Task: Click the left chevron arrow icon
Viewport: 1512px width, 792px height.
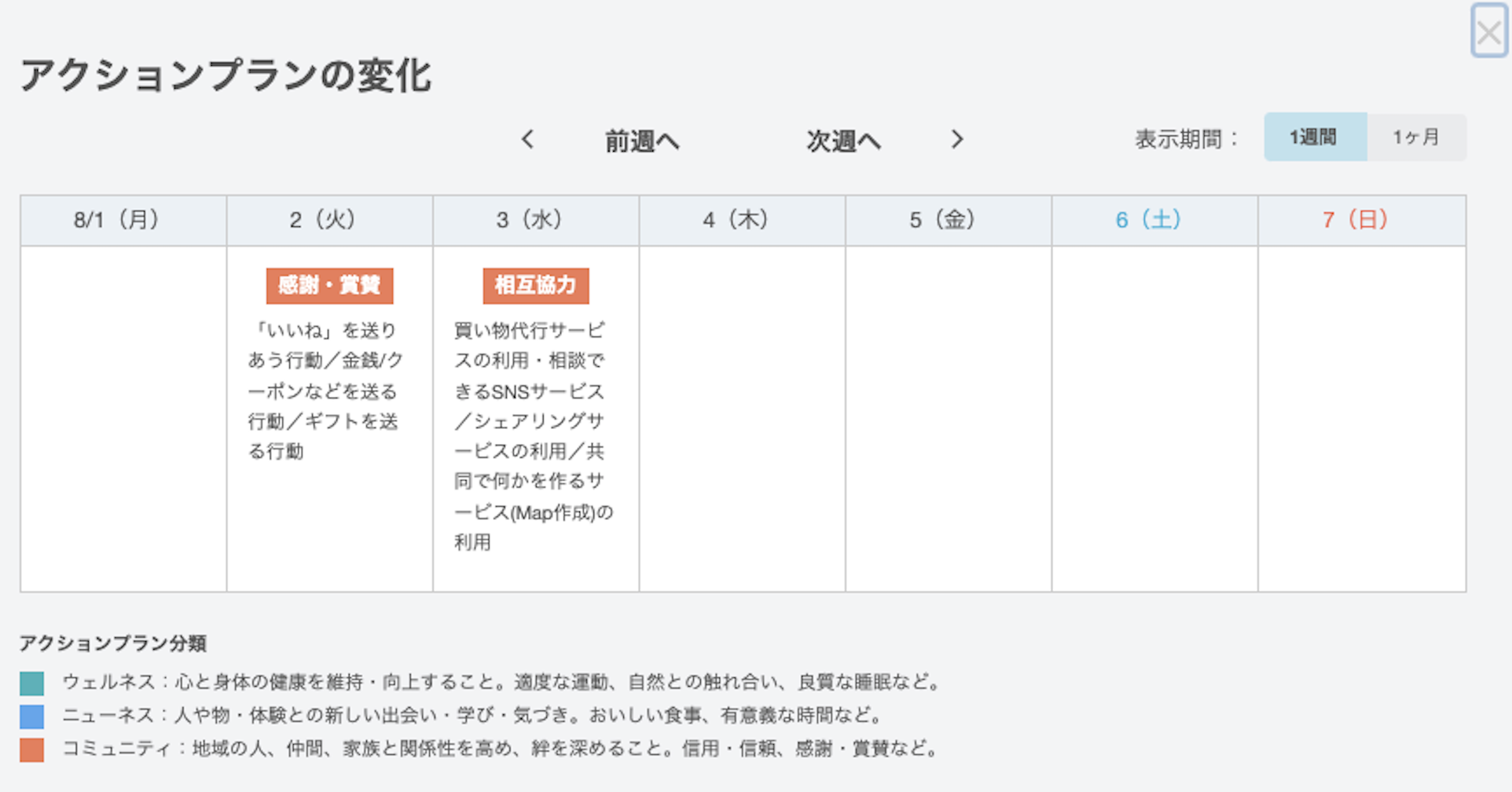Action: coord(528,140)
